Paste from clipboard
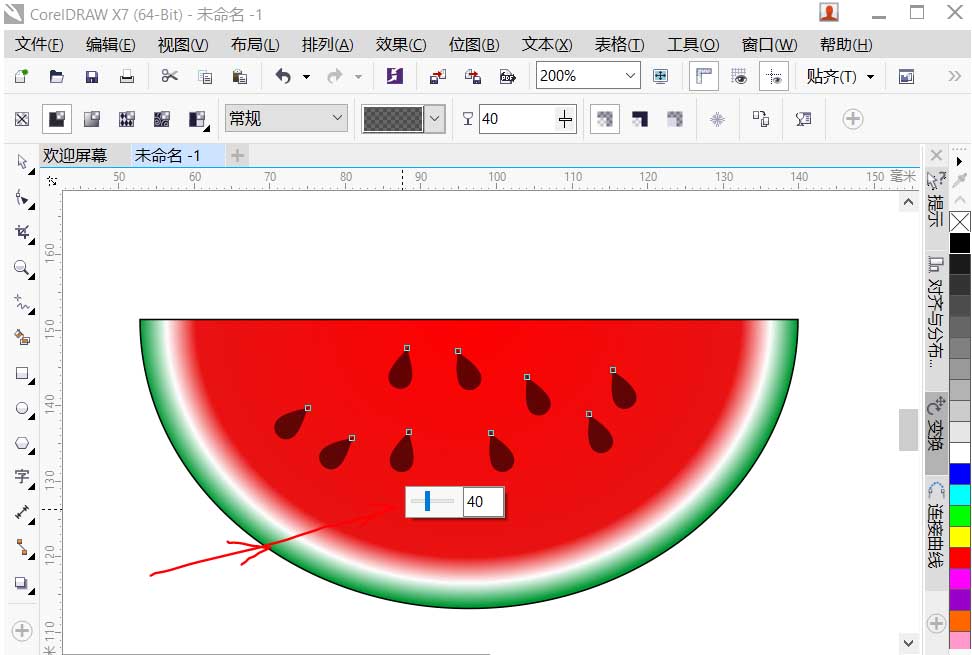Image resolution: width=972 pixels, height=655 pixels. [239, 76]
